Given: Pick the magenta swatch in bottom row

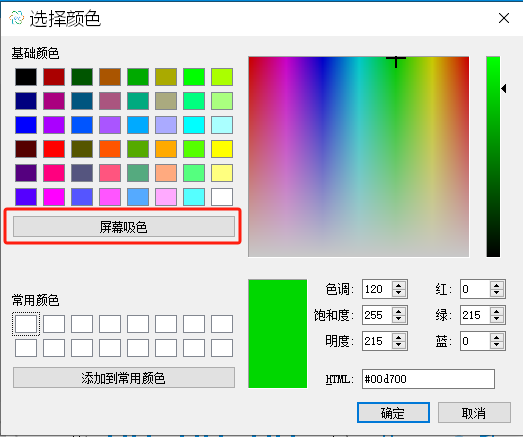Looking at the screenshot, I should click(54, 197).
